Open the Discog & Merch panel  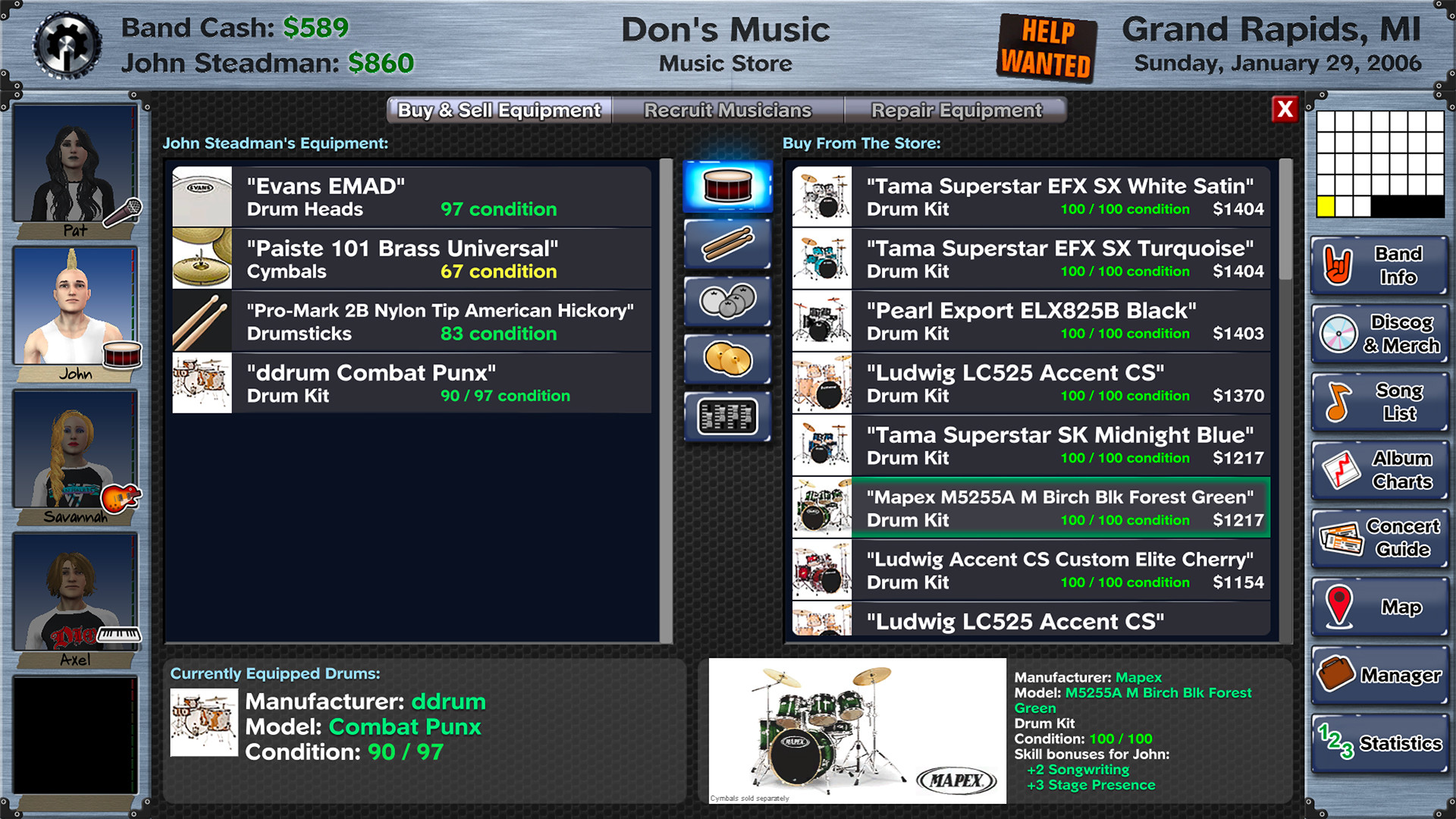point(1379,334)
